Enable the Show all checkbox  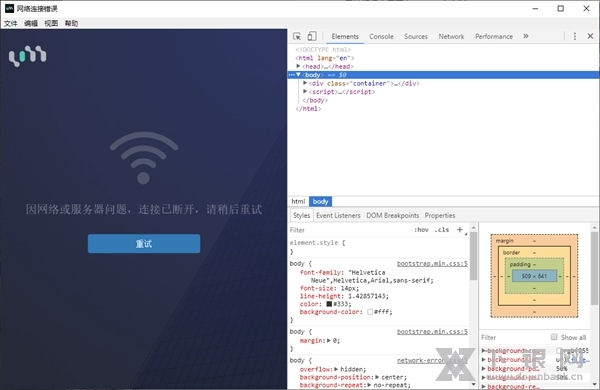click(x=554, y=337)
